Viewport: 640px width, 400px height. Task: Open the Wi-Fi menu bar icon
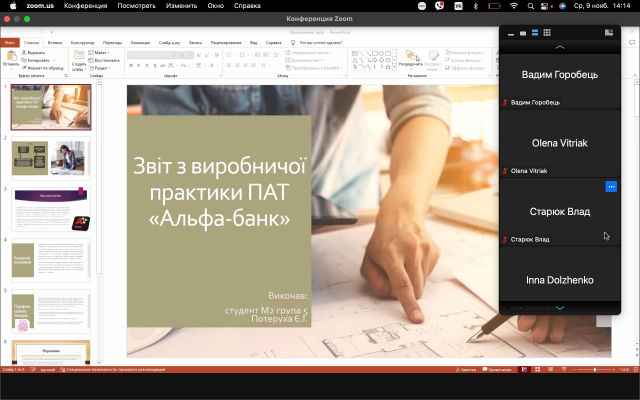[514, 6]
